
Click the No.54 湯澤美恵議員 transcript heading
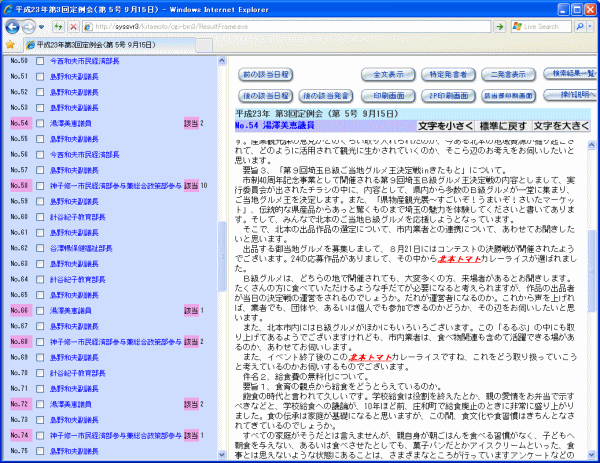pyautogui.click(x=275, y=126)
